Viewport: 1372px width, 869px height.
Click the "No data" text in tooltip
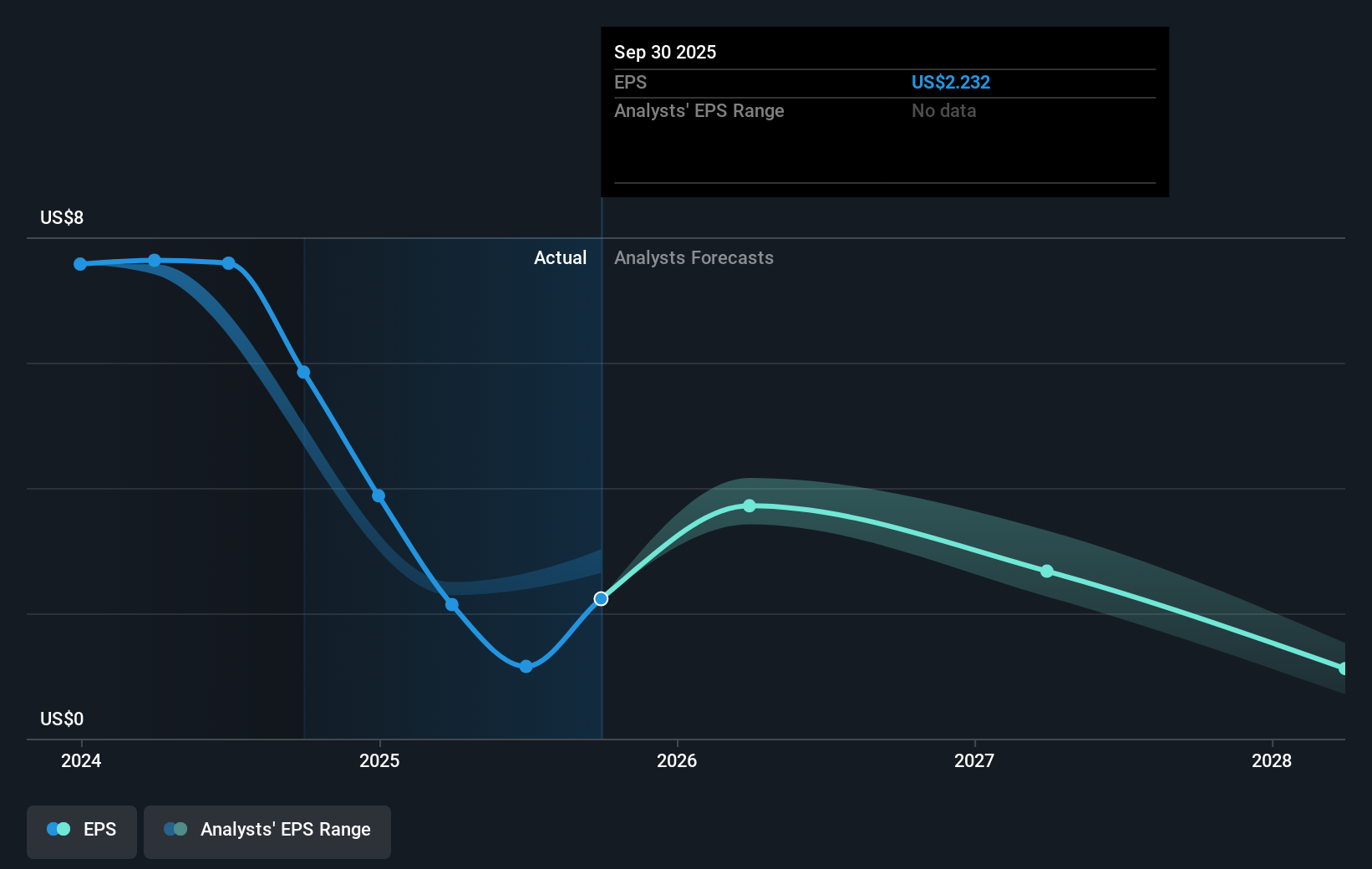(943, 111)
